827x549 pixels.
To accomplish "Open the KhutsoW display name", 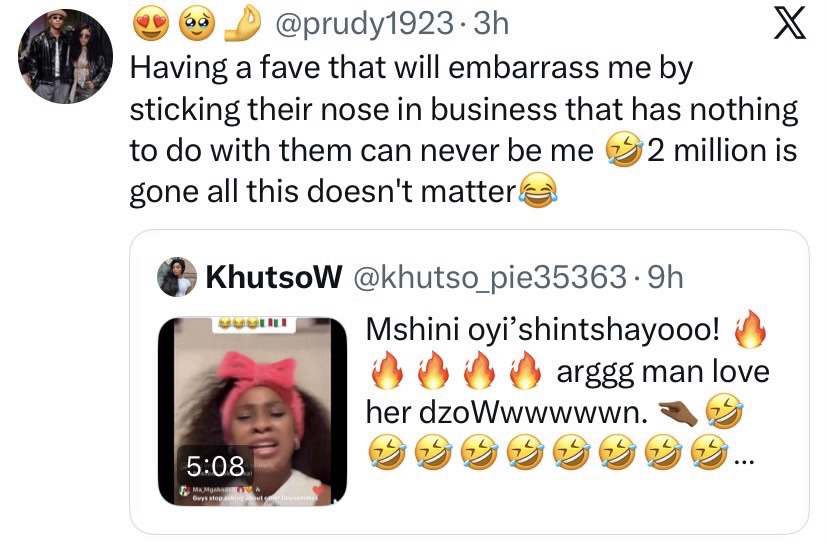I will coord(264,278).
